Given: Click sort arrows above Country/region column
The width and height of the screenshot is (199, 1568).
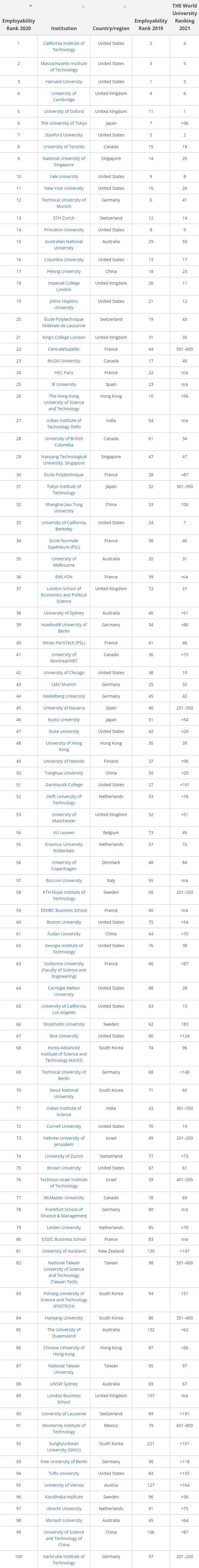Looking at the screenshot, I should 125,6.
